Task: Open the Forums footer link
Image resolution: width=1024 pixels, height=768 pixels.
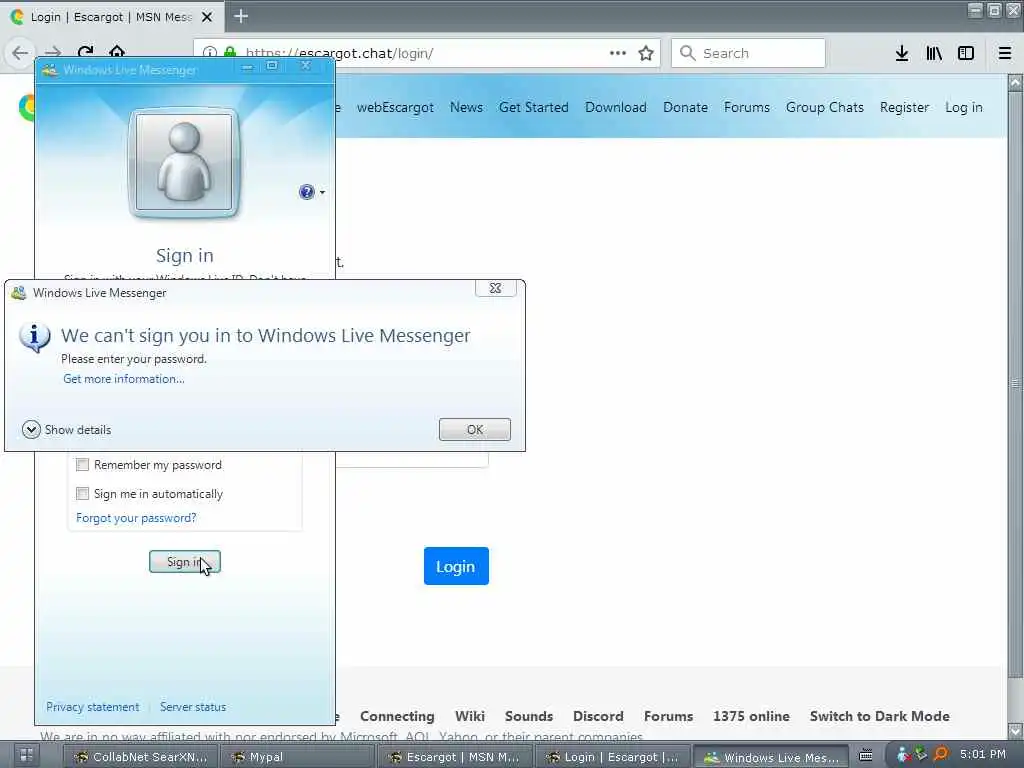Action: tap(668, 716)
